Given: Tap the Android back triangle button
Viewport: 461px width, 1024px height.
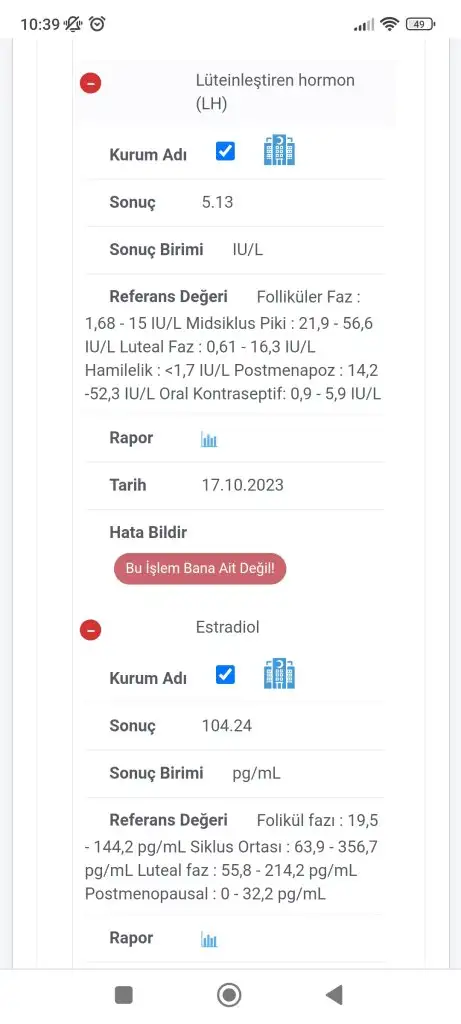Looking at the screenshot, I should click(334, 995).
